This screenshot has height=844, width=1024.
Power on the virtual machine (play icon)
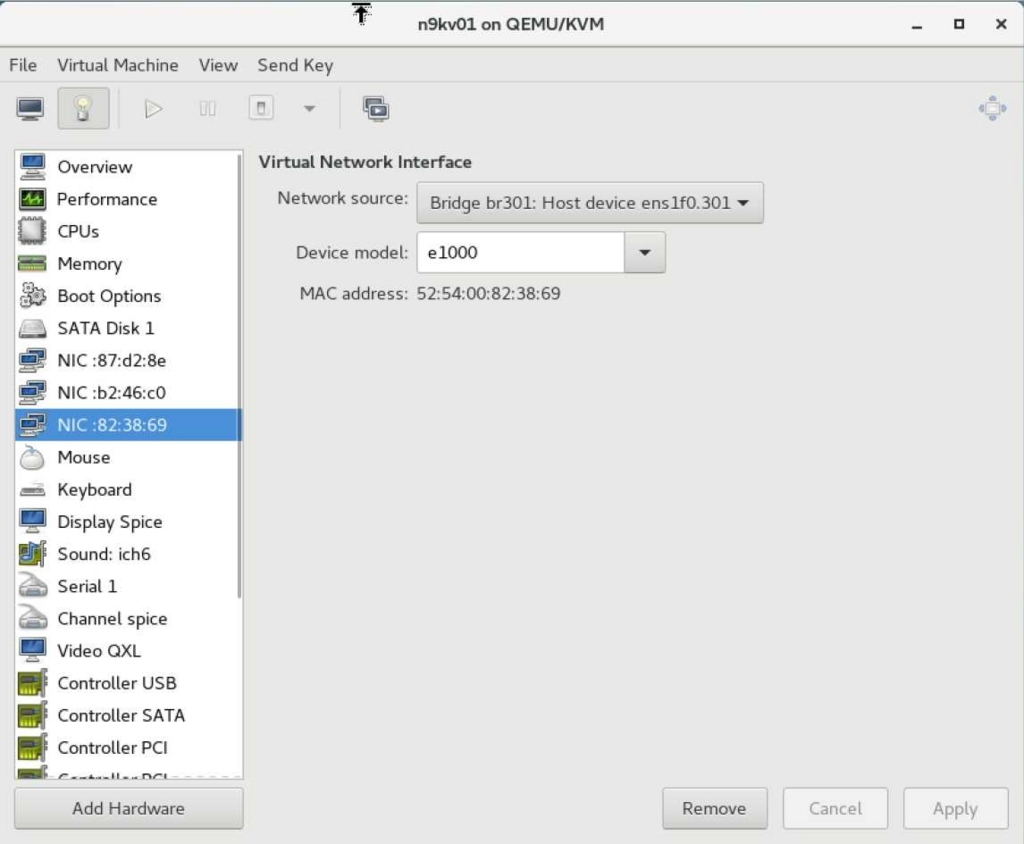(153, 108)
